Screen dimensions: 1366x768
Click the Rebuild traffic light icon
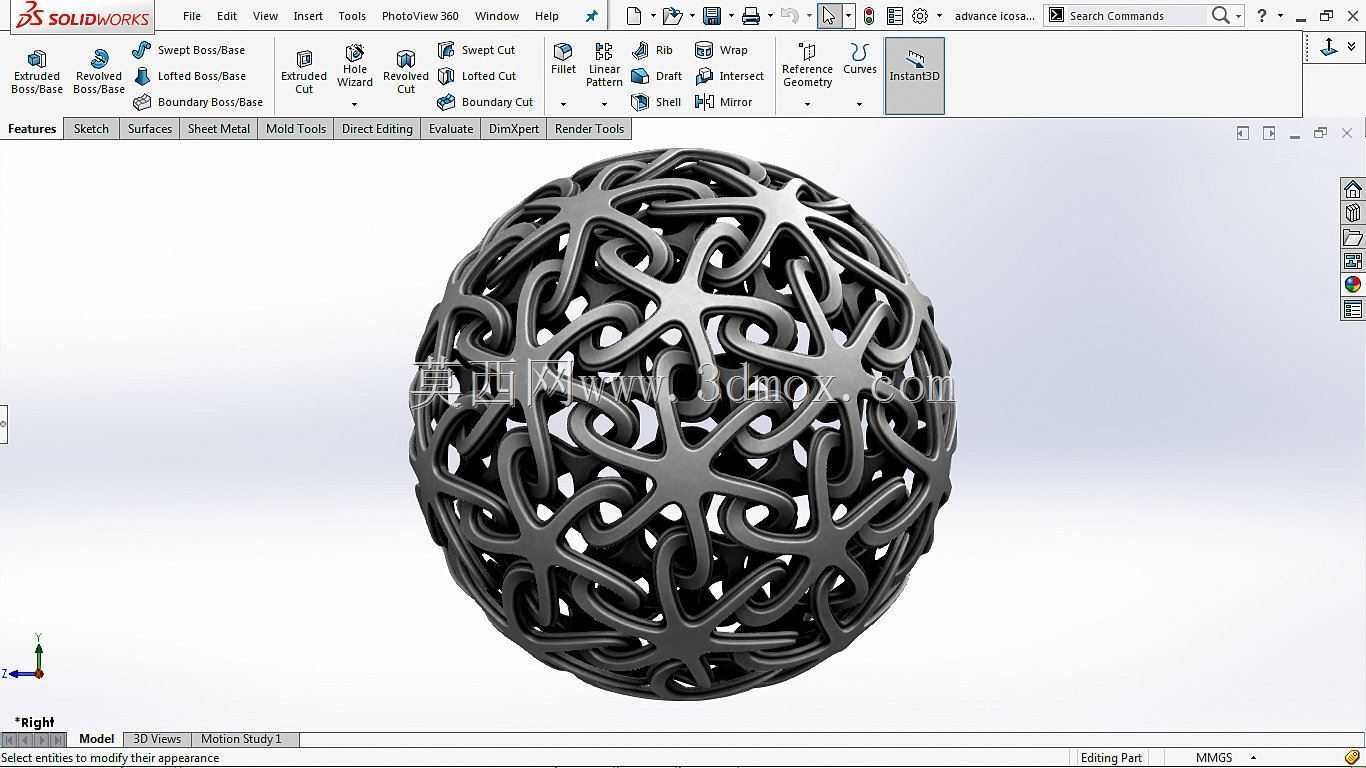[x=869, y=15]
